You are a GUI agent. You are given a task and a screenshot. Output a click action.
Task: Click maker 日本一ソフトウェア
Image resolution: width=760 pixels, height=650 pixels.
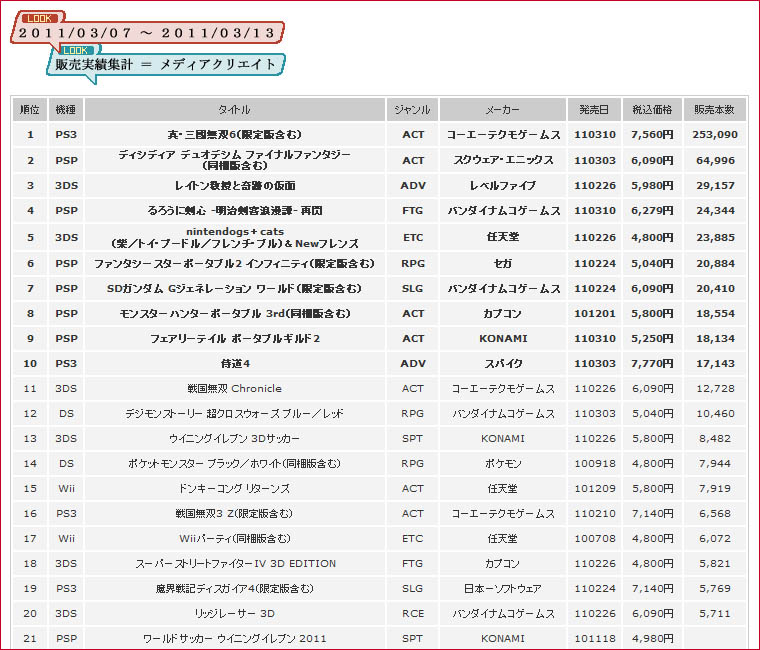(x=503, y=588)
